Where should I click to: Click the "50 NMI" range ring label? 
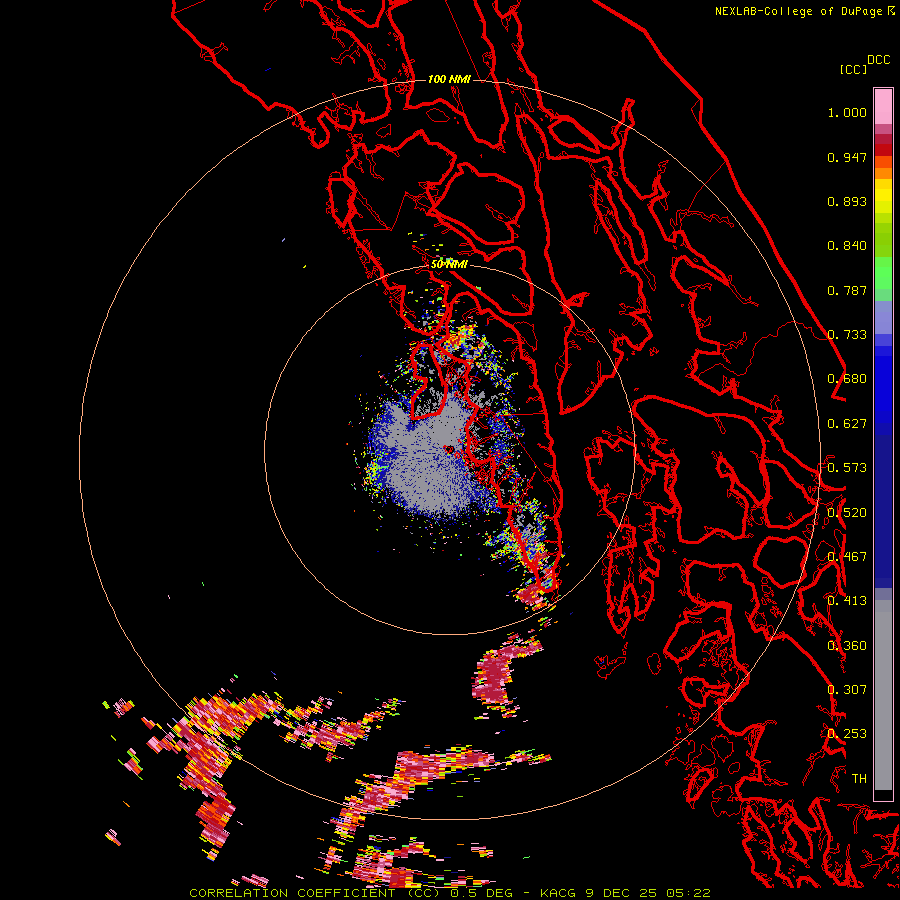[x=449, y=264]
